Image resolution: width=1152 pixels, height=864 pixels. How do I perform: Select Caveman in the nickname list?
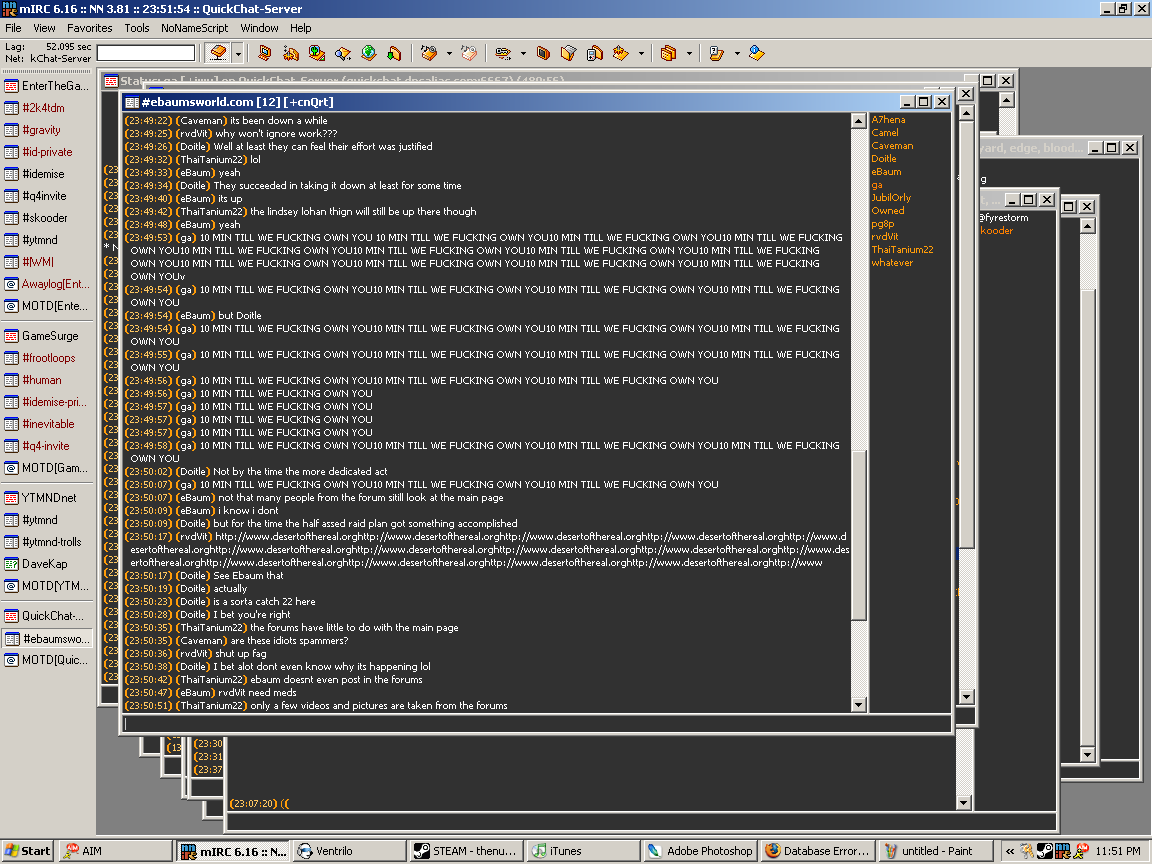(892, 146)
